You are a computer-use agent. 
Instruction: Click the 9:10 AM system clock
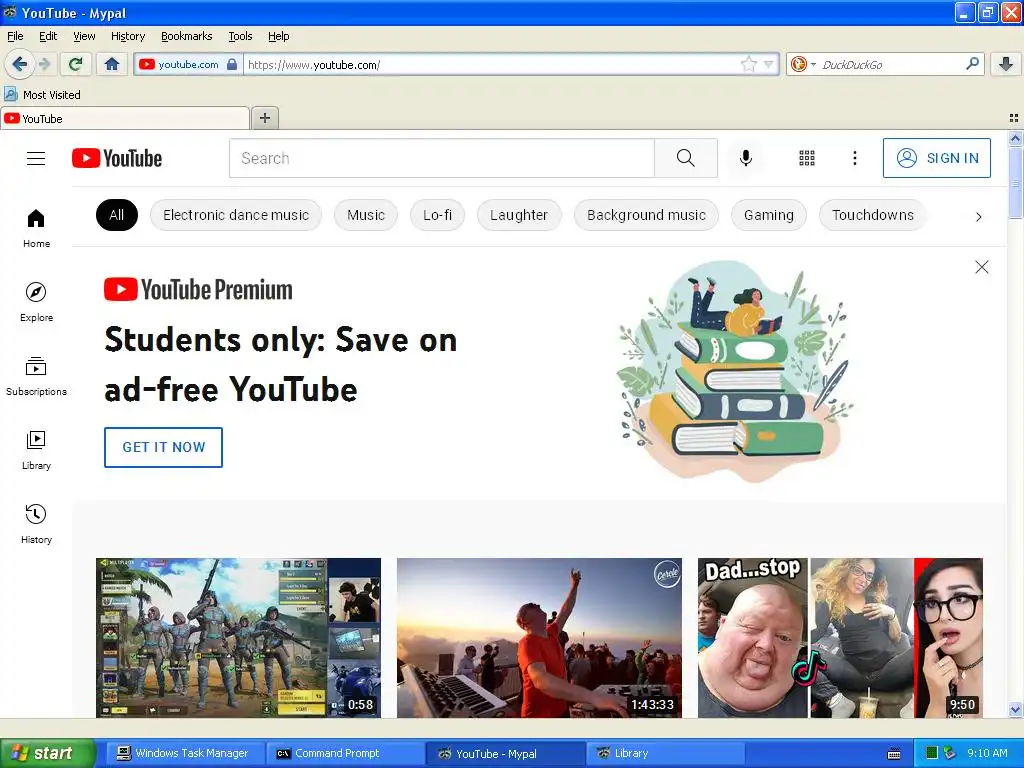coord(987,753)
